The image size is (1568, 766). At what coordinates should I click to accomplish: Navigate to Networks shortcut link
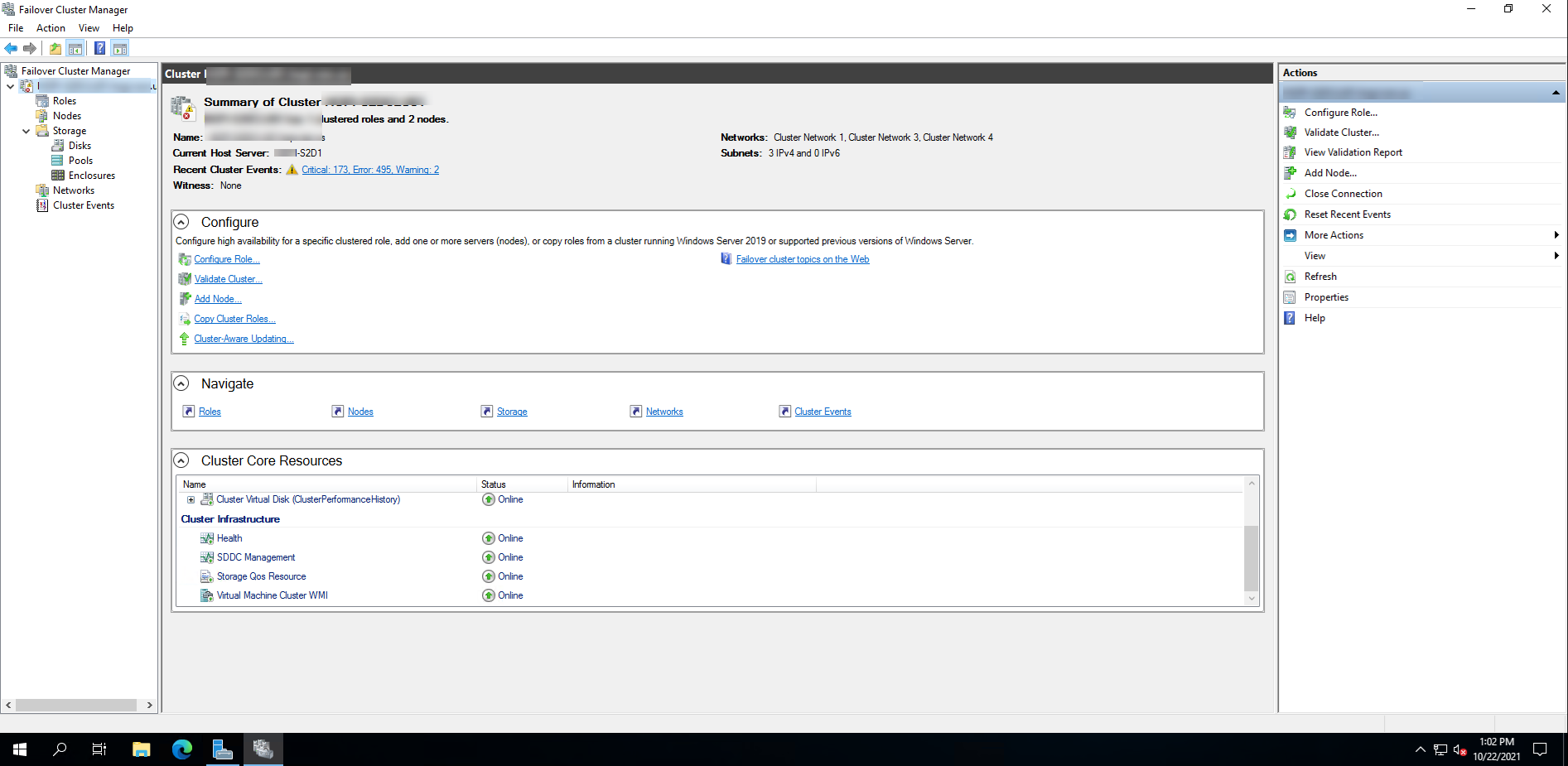point(664,412)
